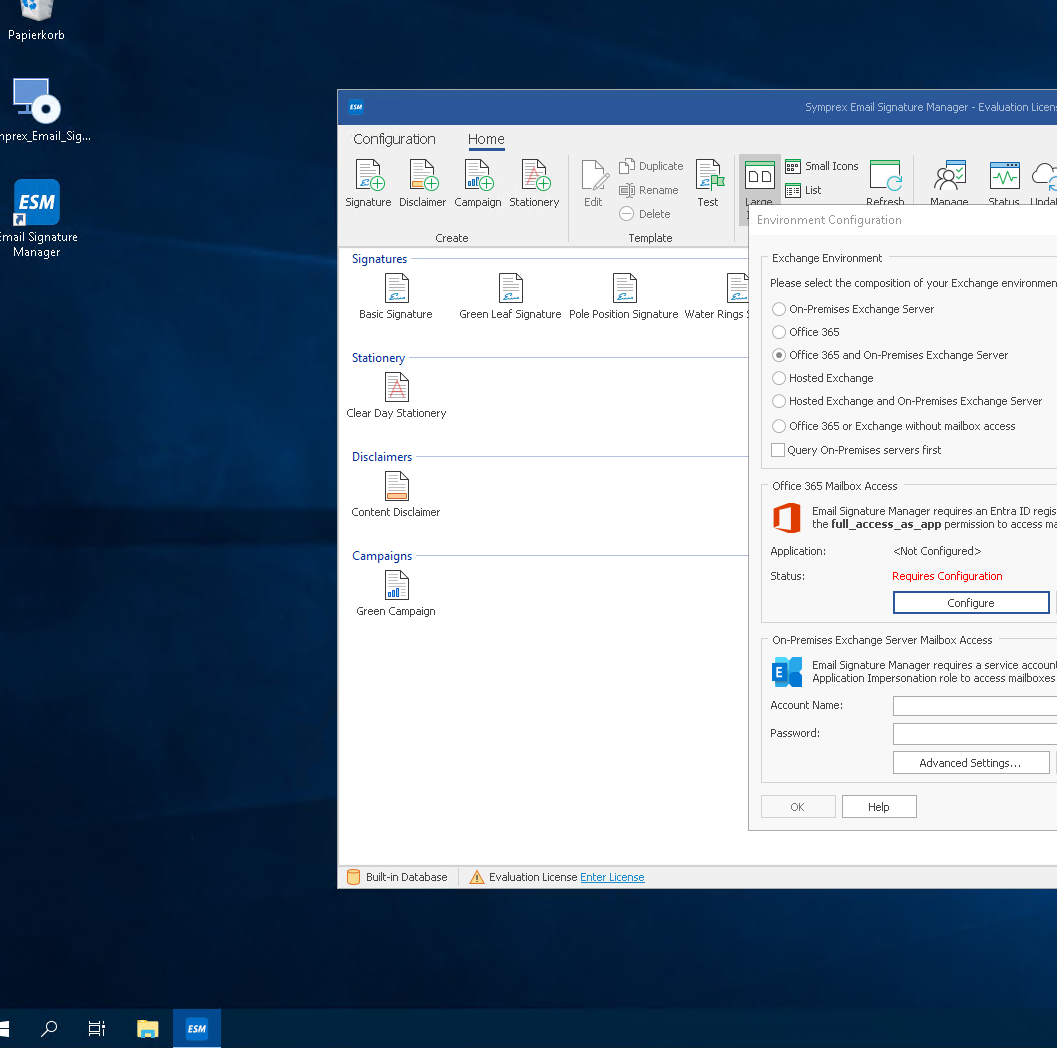The image size is (1057, 1048).
Task: Click the Signatures section heading
Action: 380,259
